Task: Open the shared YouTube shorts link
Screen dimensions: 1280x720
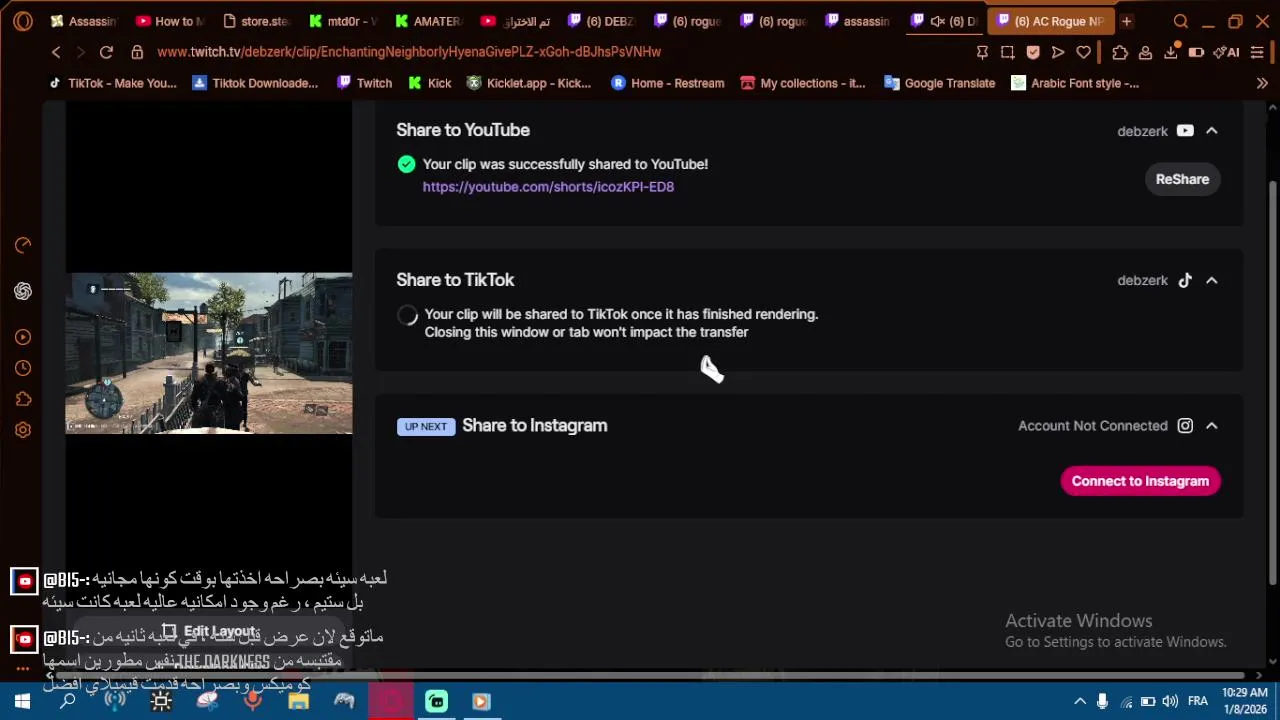Action: pyautogui.click(x=548, y=187)
